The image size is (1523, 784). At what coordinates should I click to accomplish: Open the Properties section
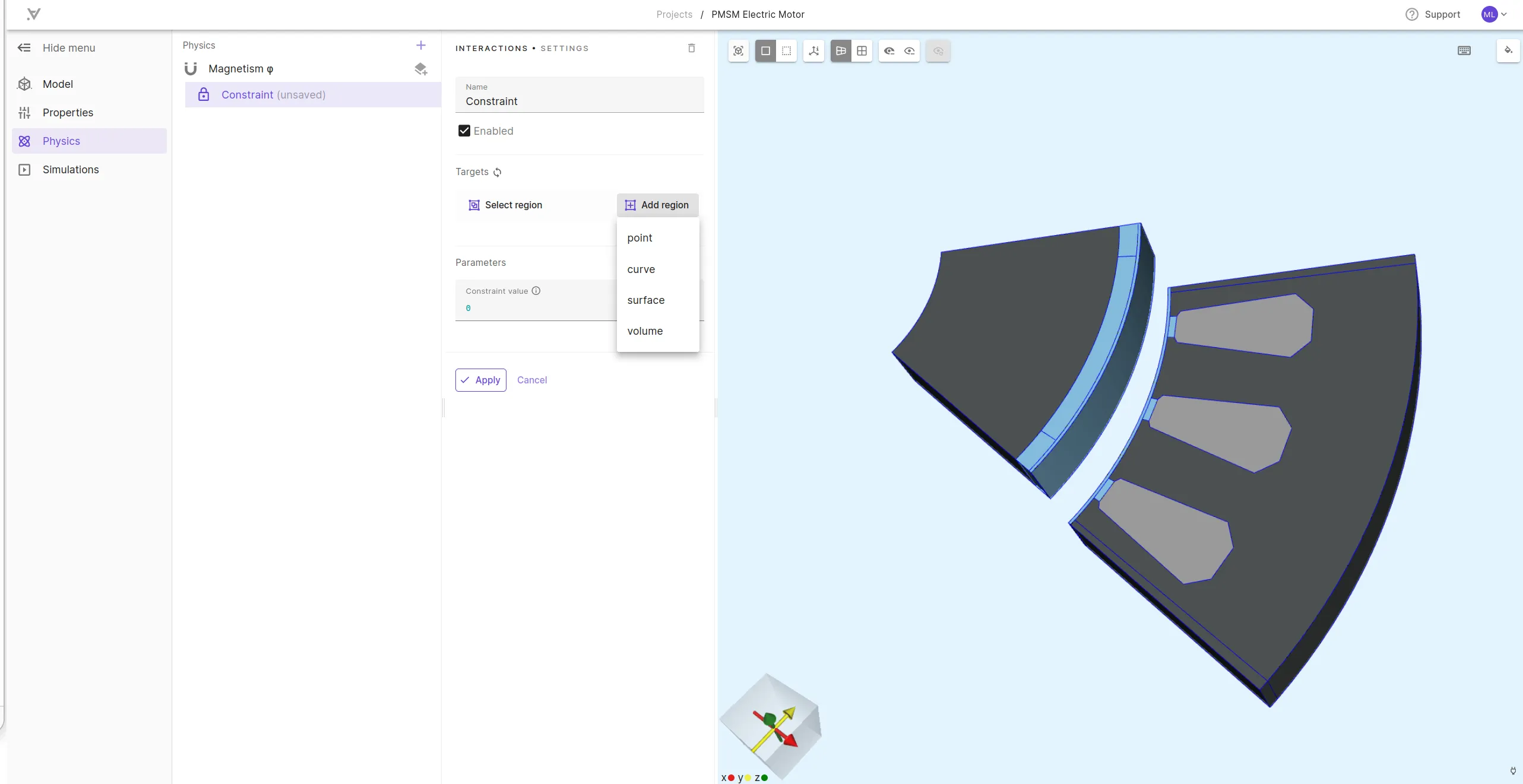(x=89, y=112)
